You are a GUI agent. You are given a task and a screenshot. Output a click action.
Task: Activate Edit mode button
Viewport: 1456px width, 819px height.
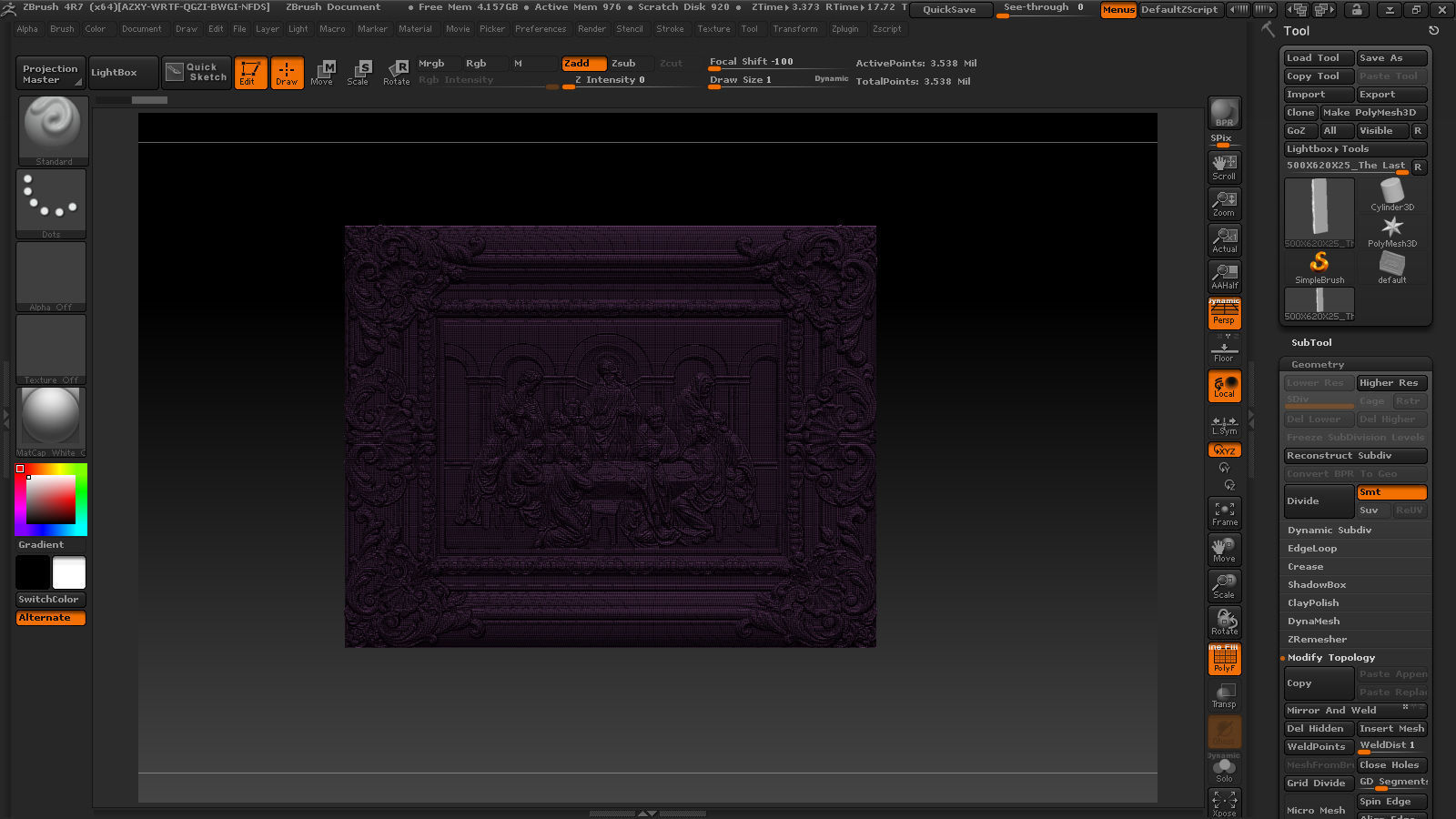250,73
